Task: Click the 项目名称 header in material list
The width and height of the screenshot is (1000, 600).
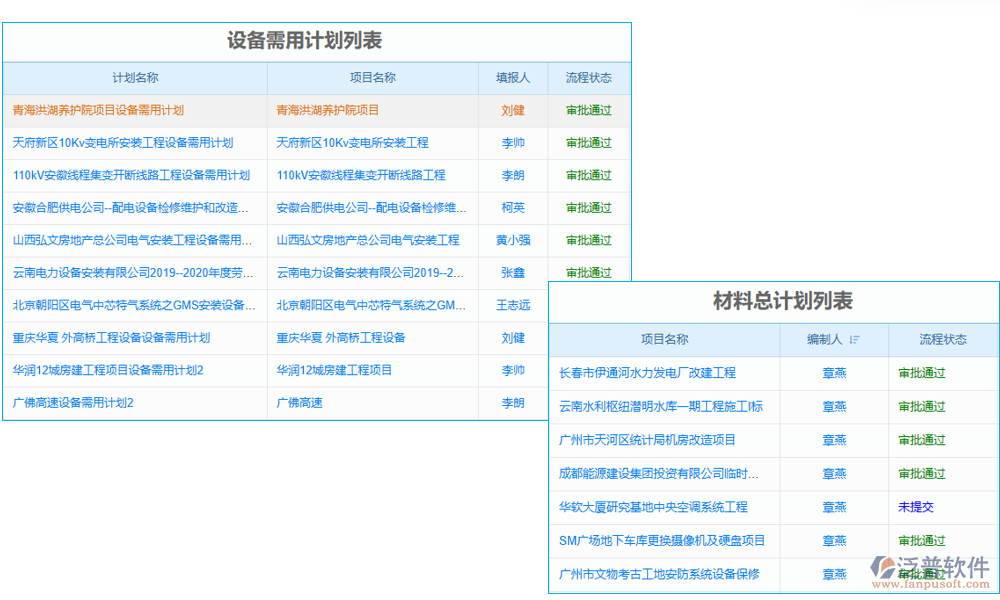Action: (x=664, y=340)
